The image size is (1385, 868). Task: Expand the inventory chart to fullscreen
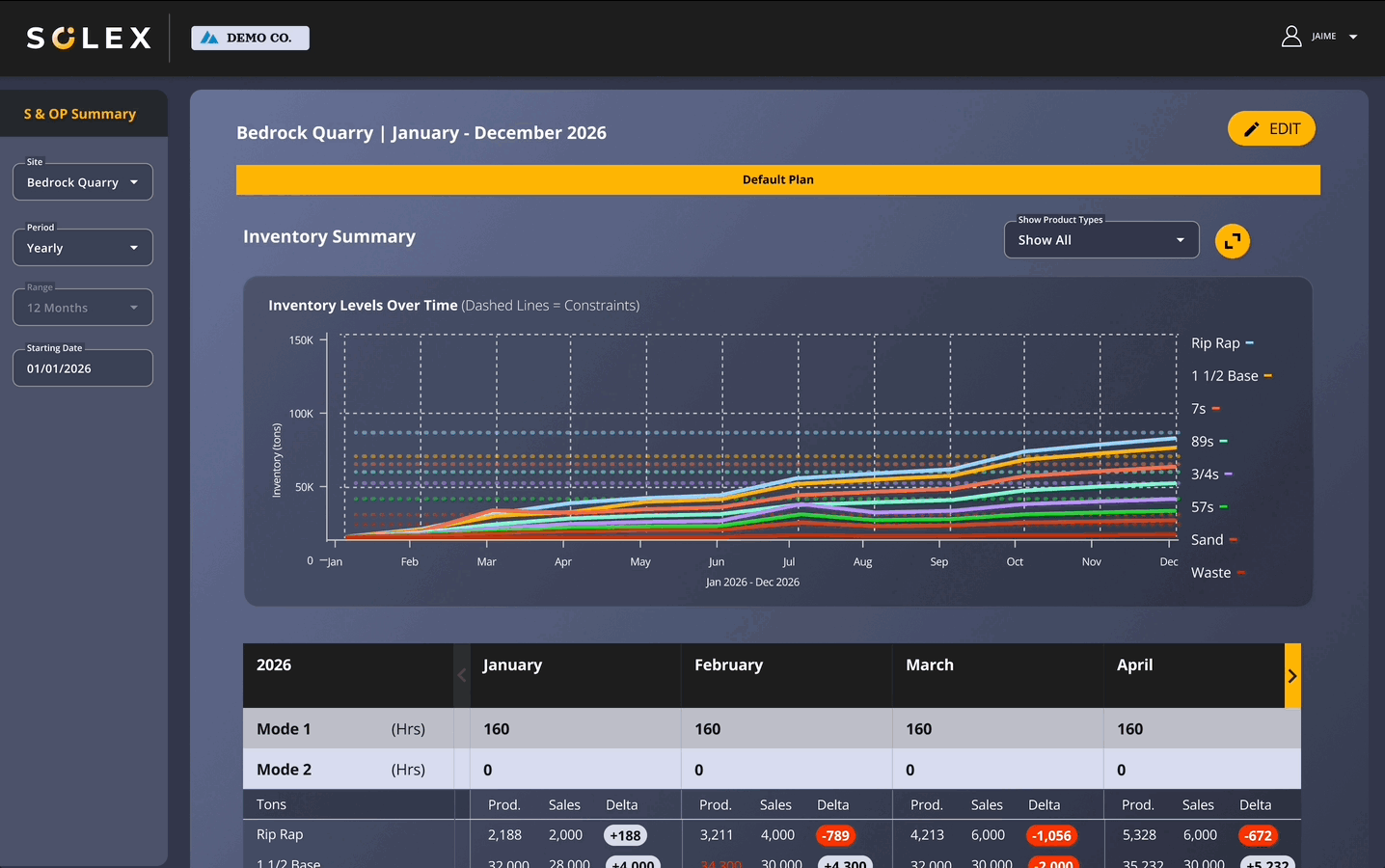(x=1232, y=241)
